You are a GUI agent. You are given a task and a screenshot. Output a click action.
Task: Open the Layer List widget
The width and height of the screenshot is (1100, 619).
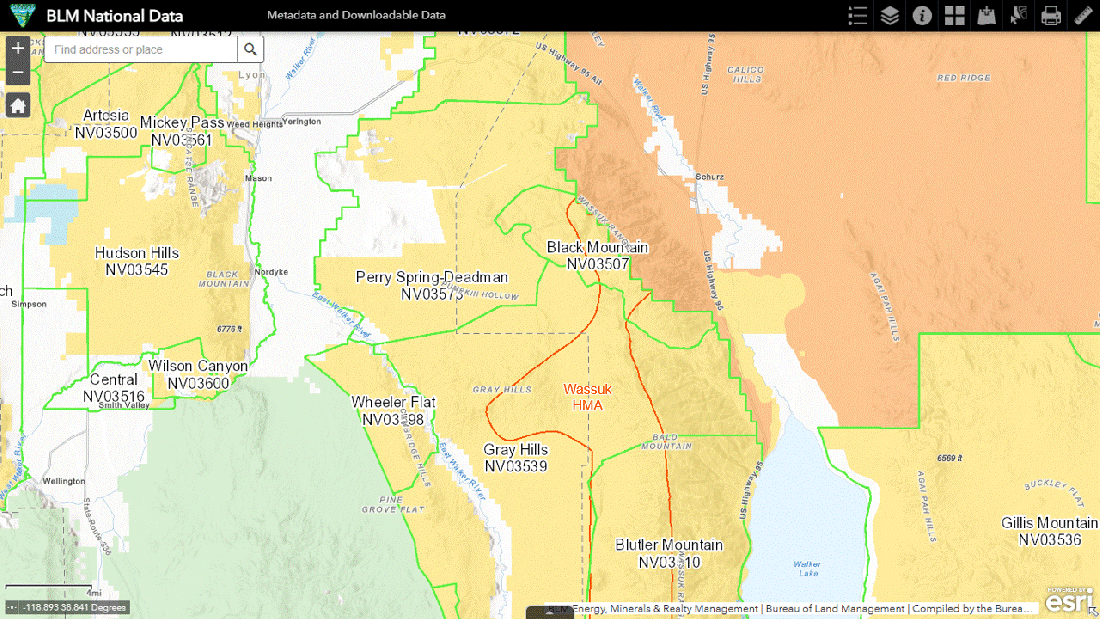pyautogui.click(x=889, y=15)
